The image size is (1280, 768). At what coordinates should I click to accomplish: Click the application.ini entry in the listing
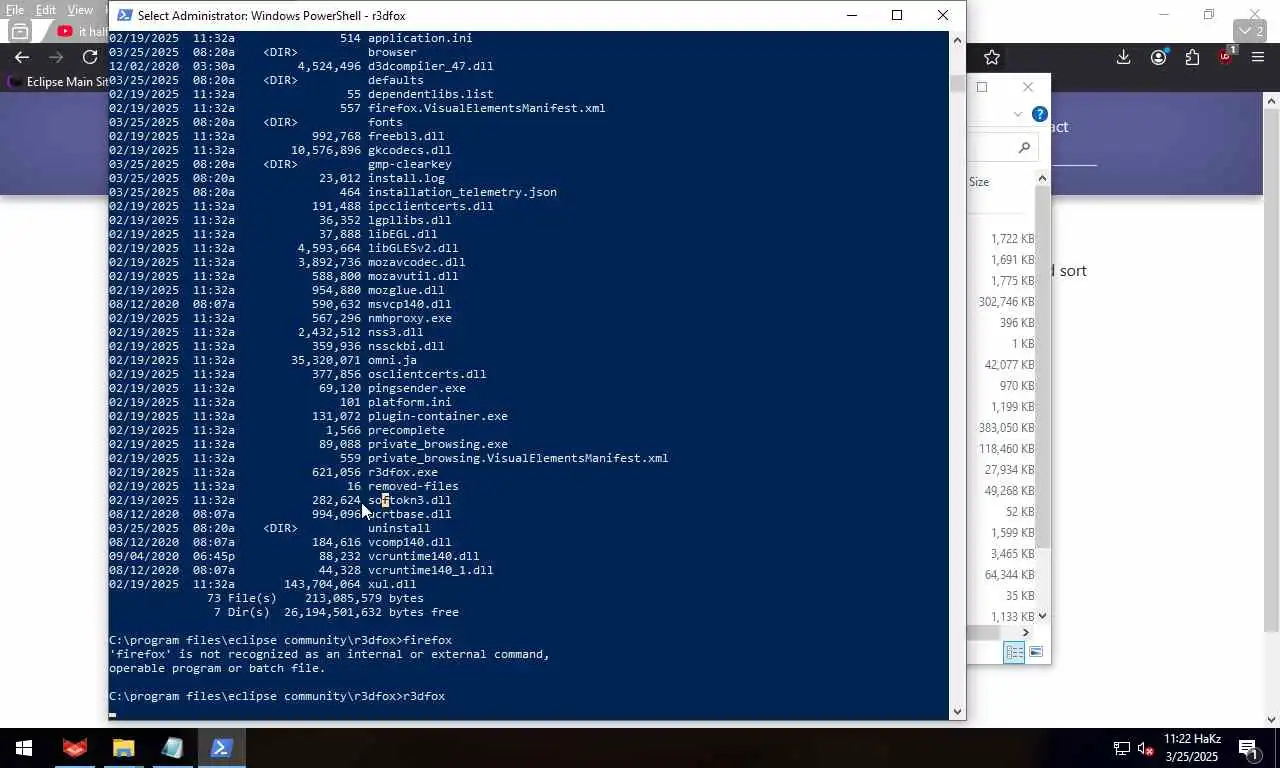pos(420,38)
